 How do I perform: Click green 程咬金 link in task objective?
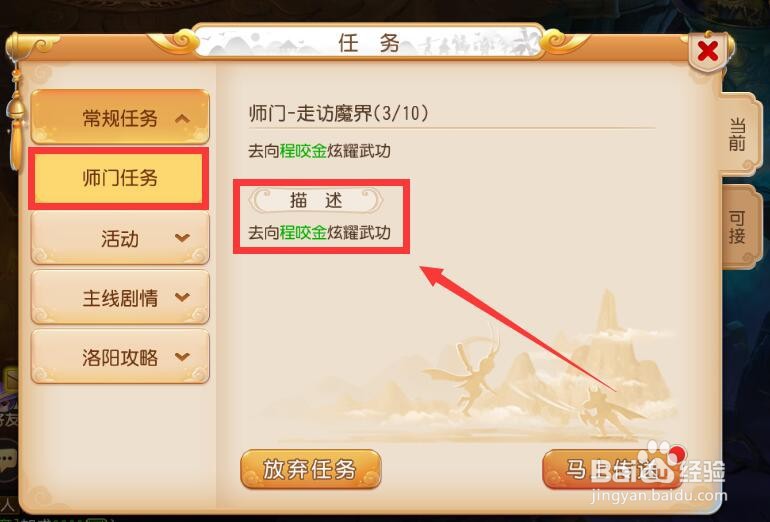click(303, 151)
